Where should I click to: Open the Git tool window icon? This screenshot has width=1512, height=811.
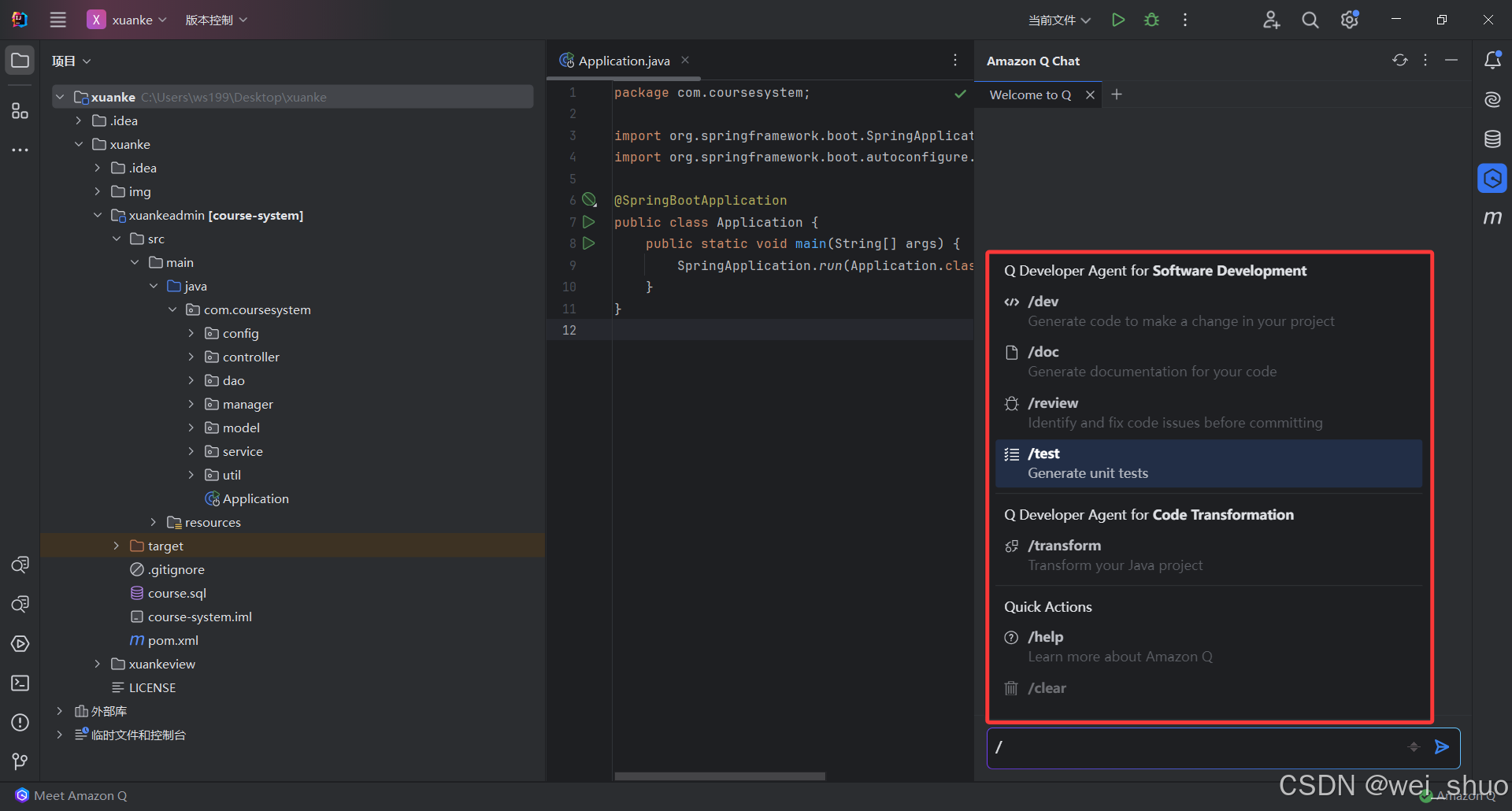tap(20, 761)
